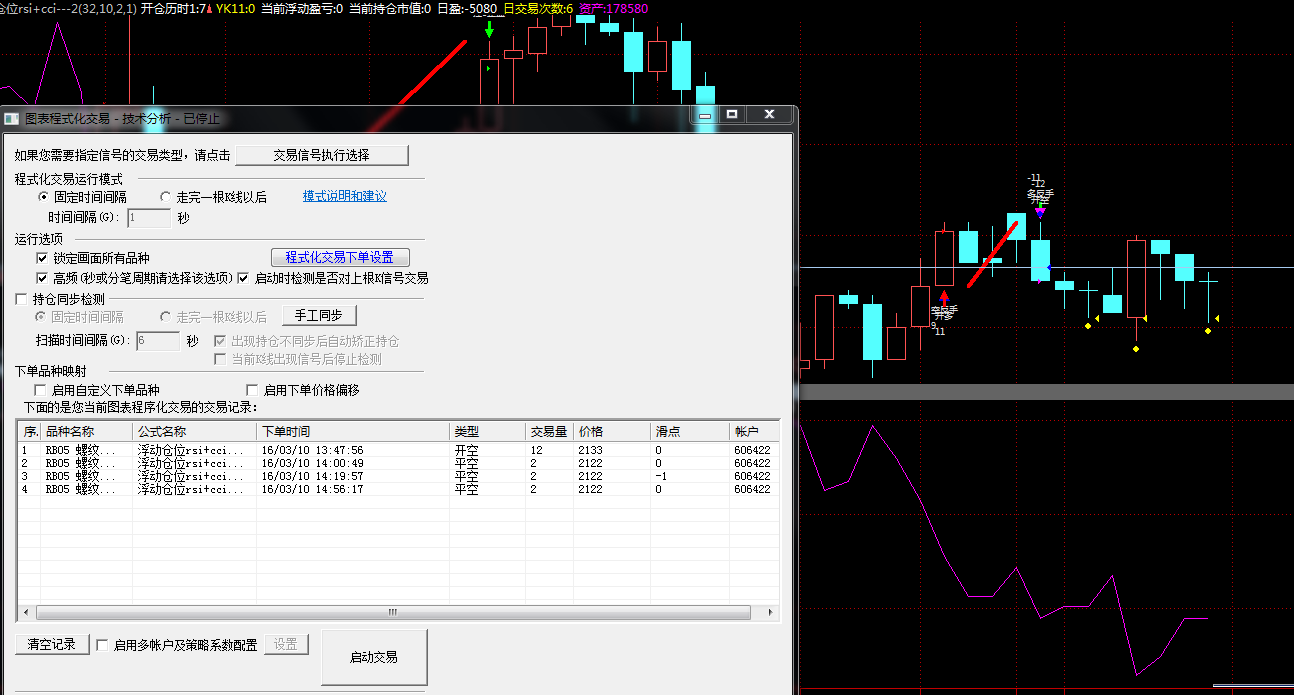Toggle the 高频 option checkbox

pos(42,278)
